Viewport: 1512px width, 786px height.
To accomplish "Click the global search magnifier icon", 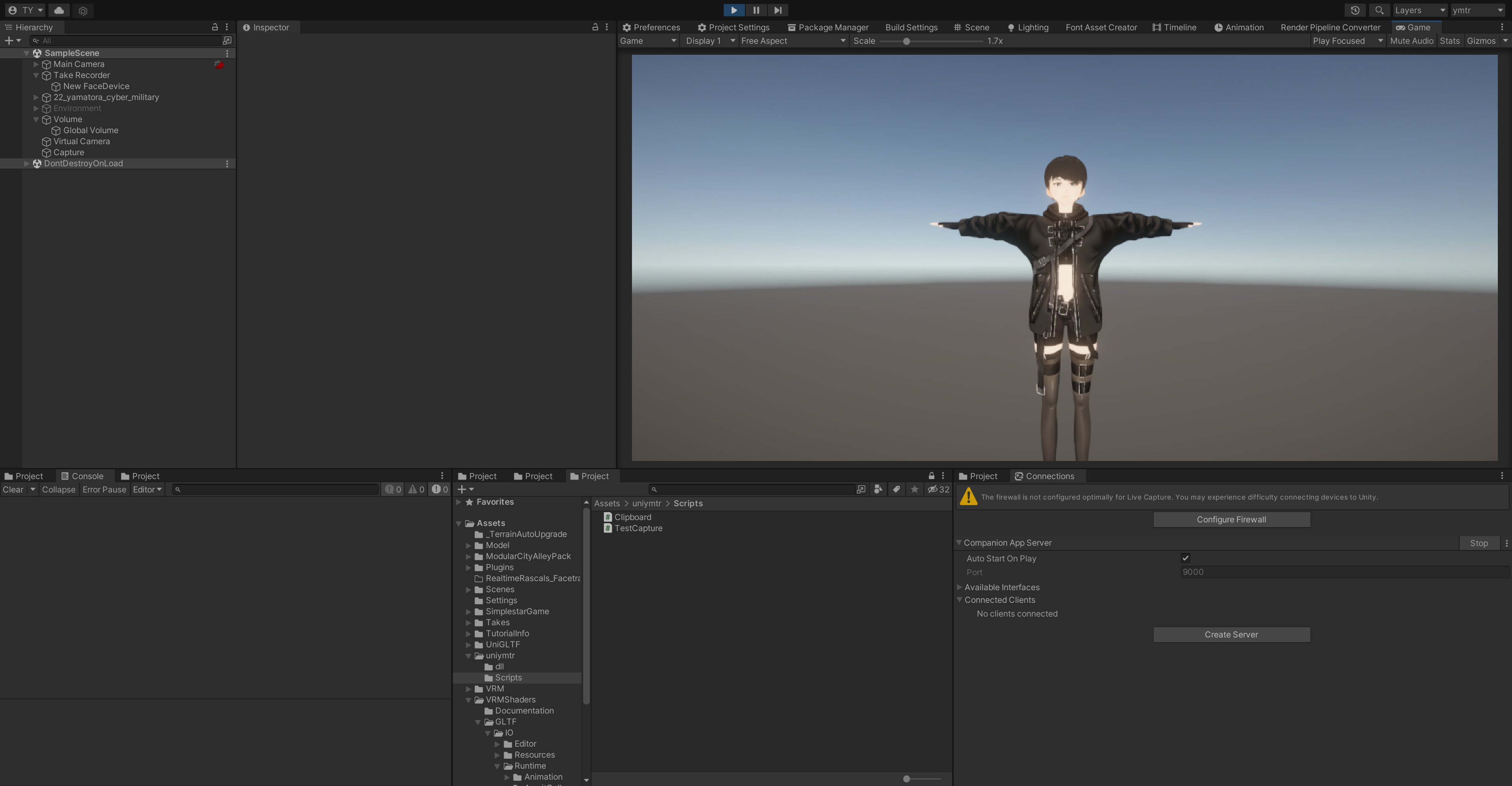I will point(1379,10).
